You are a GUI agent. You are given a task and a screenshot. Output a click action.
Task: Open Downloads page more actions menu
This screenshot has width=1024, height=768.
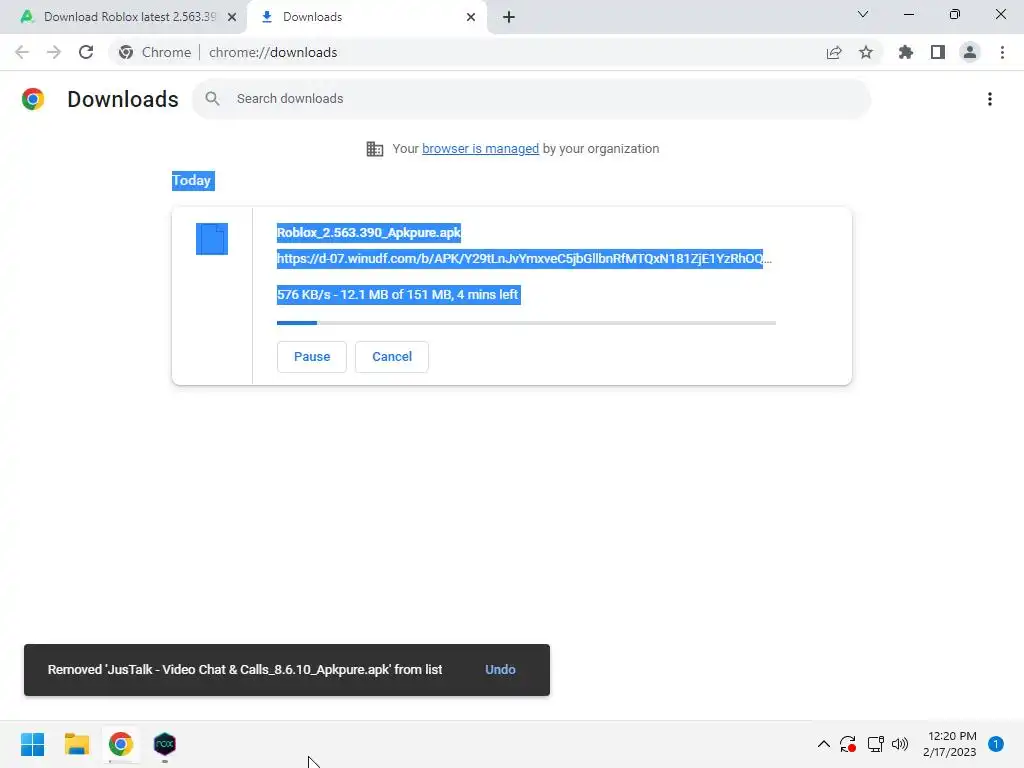[990, 99]
